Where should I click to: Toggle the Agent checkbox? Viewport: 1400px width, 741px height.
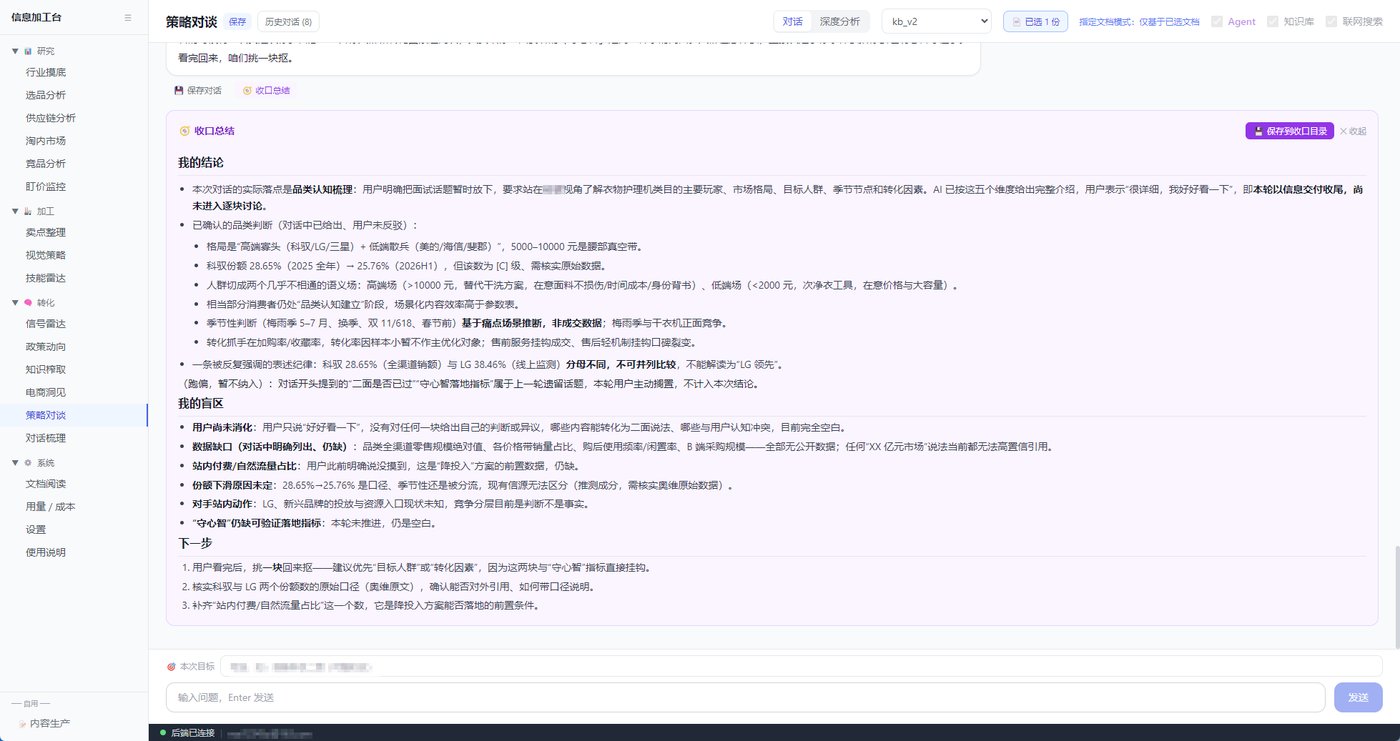[1217, 21]
